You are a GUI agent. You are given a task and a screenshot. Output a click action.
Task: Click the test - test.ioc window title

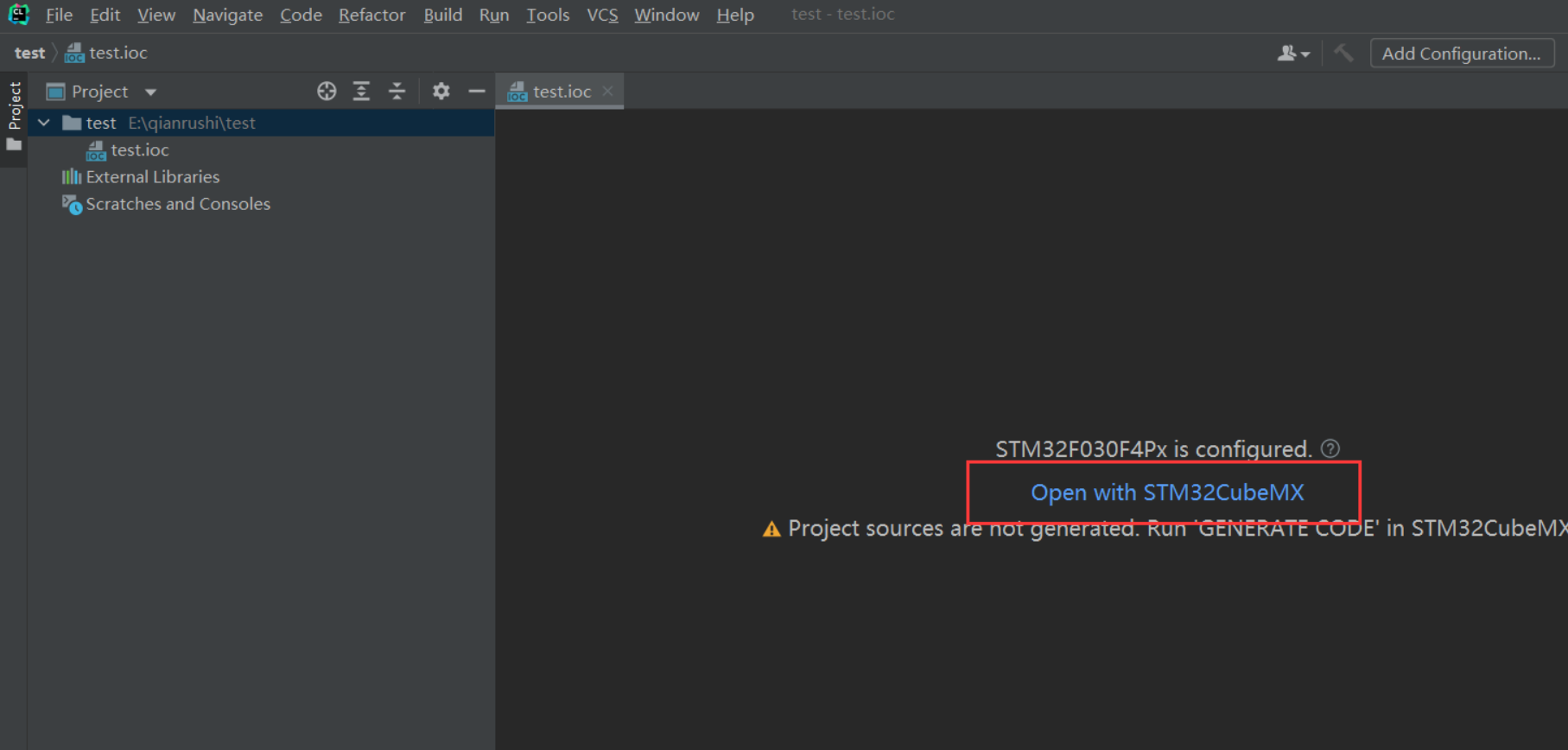pyautogui.click(x=843, y=14)
